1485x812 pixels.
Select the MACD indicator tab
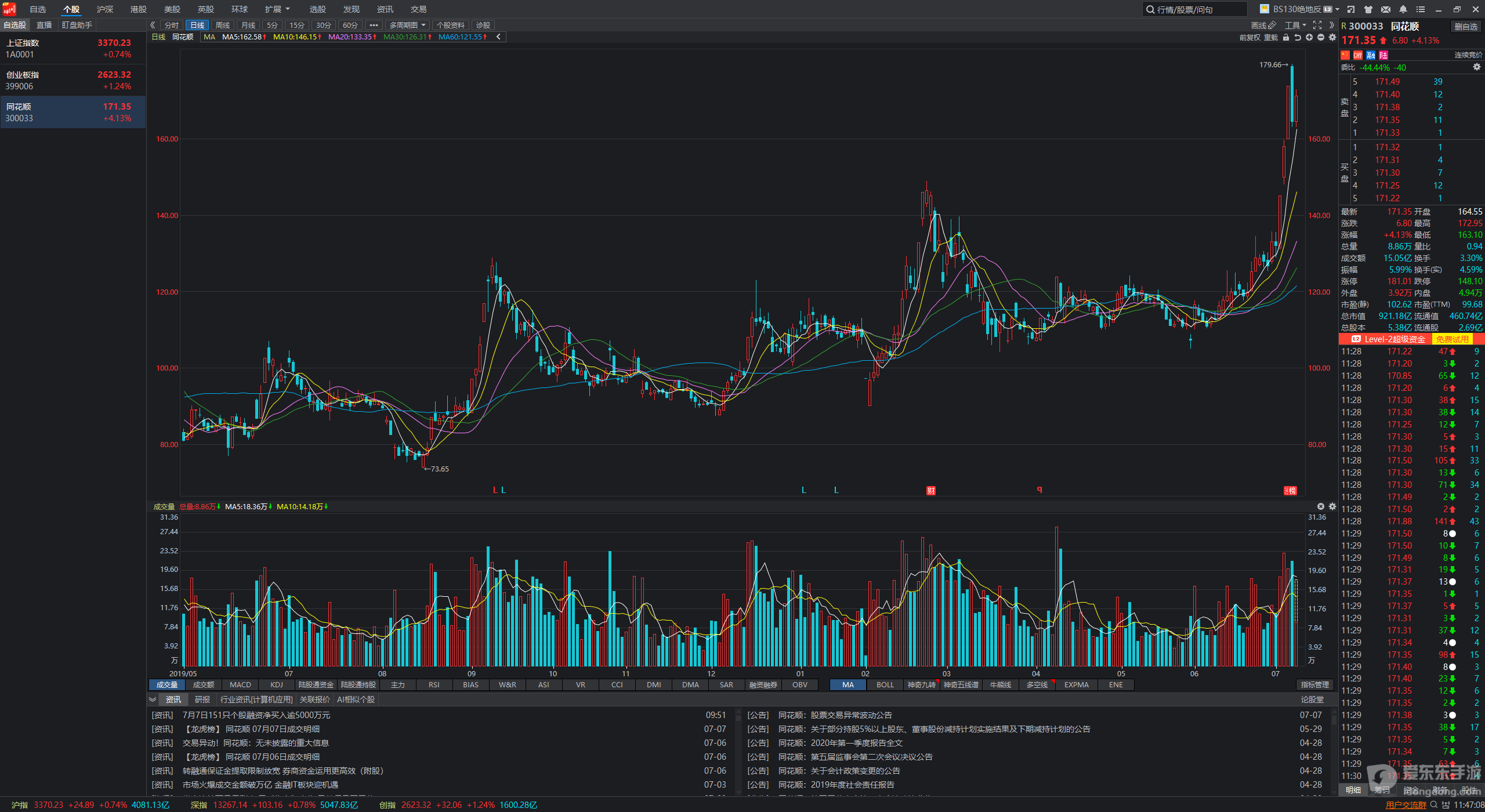240,684
